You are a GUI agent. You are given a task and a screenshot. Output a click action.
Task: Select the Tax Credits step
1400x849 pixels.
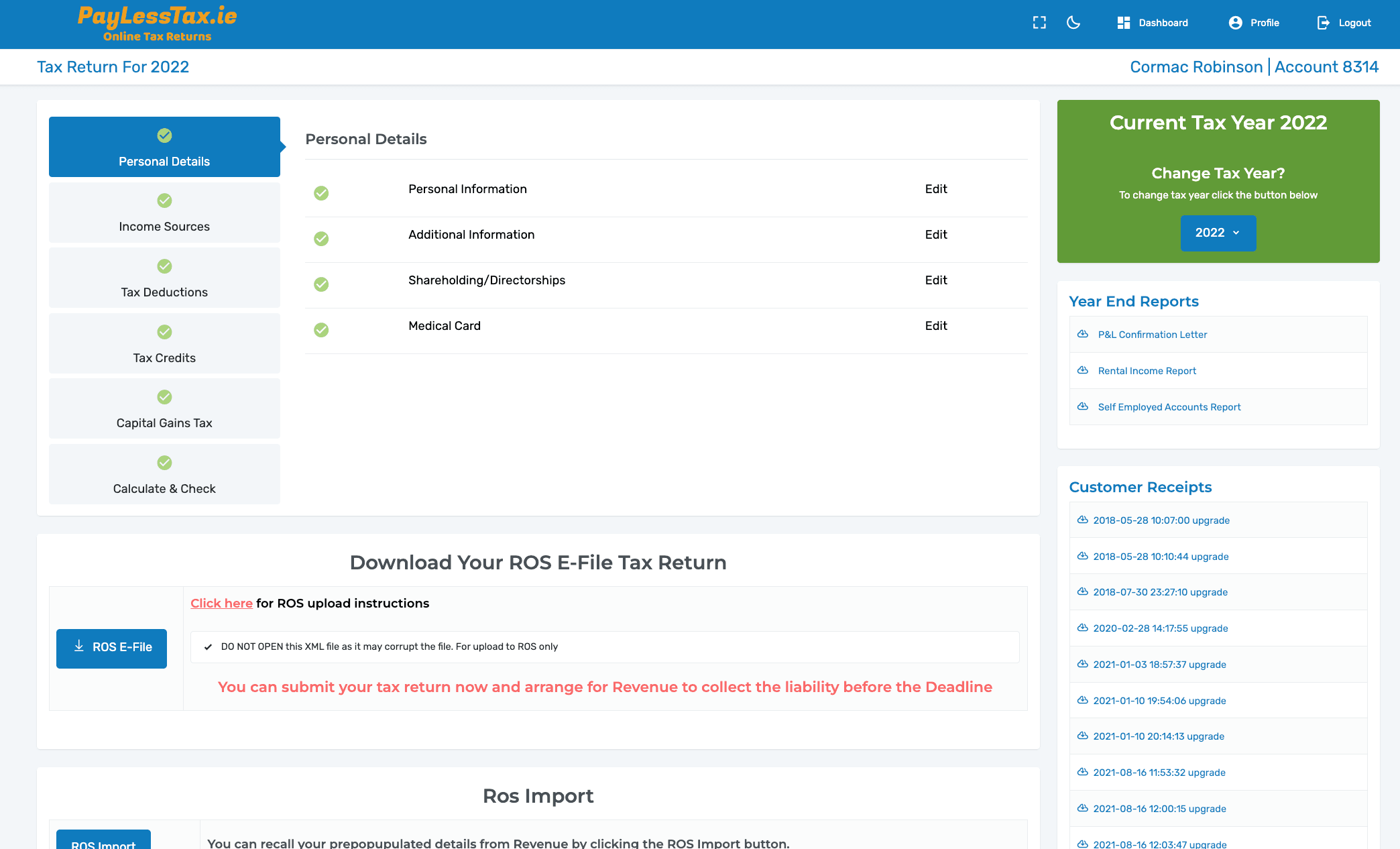164,343
